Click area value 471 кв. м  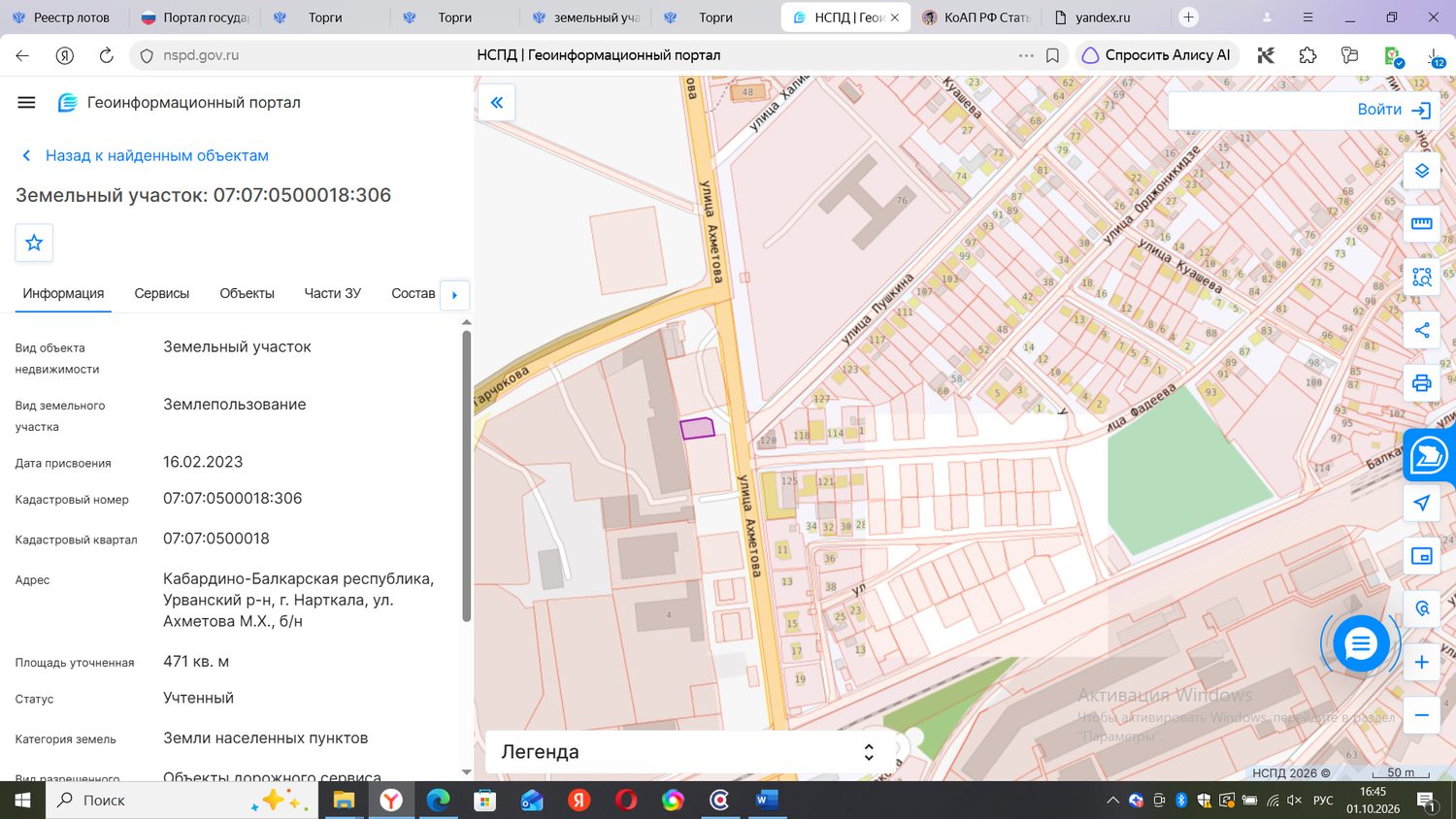coord(196,661)
